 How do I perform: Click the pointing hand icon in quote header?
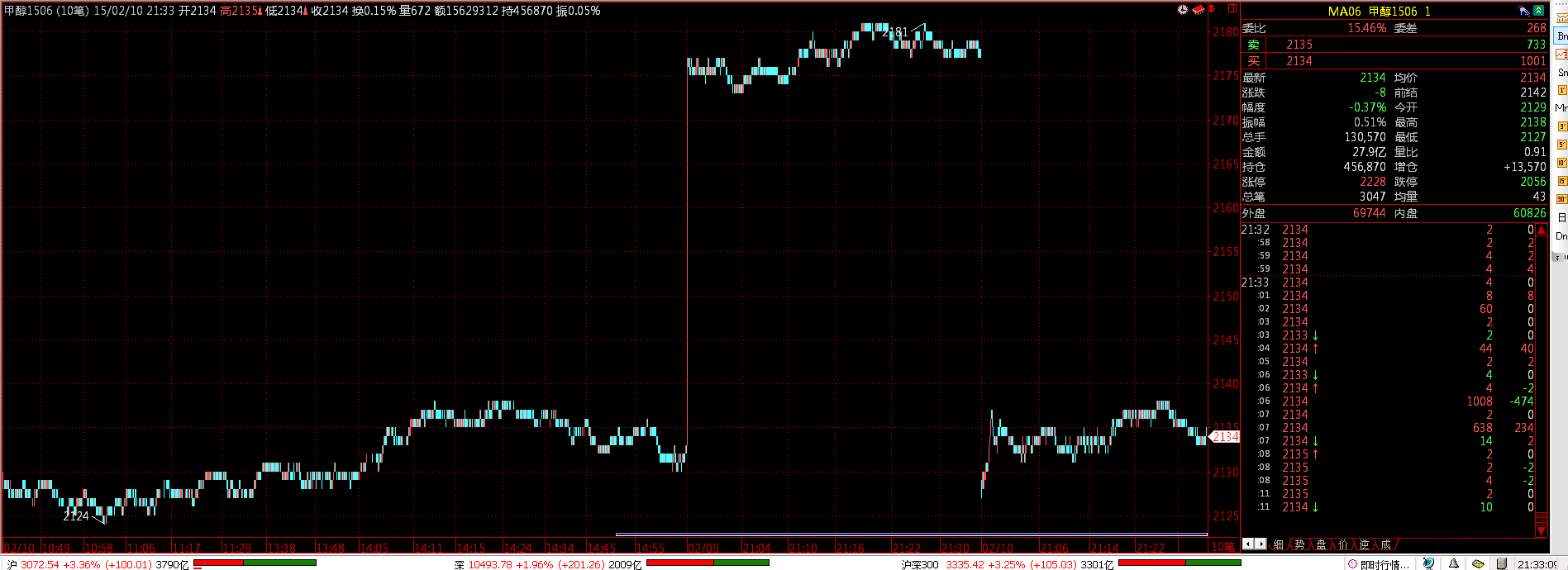coord(1523,11)
